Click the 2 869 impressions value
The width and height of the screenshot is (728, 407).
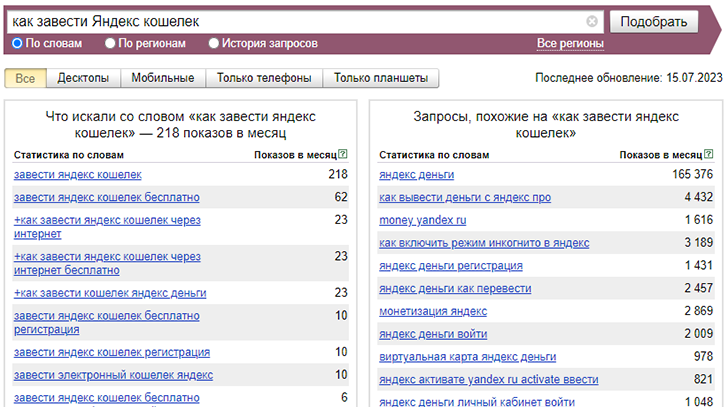click(699, 310)
